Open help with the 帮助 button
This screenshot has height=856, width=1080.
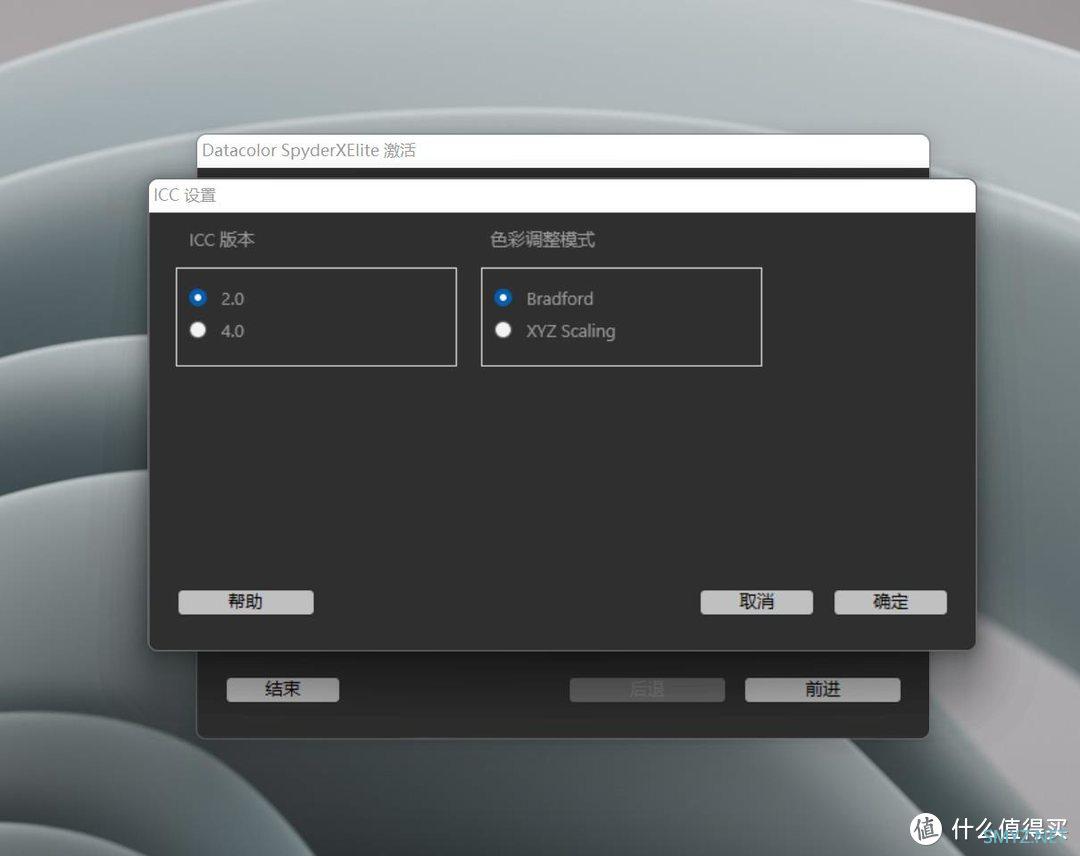(246, 602)
